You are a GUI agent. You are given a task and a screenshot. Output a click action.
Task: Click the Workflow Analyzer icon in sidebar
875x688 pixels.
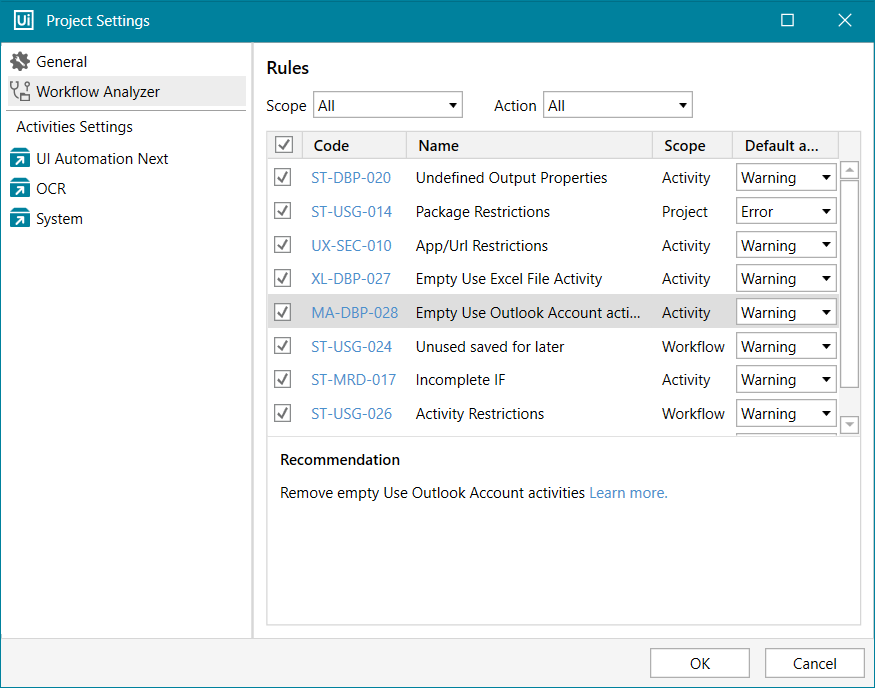point(18,90)
